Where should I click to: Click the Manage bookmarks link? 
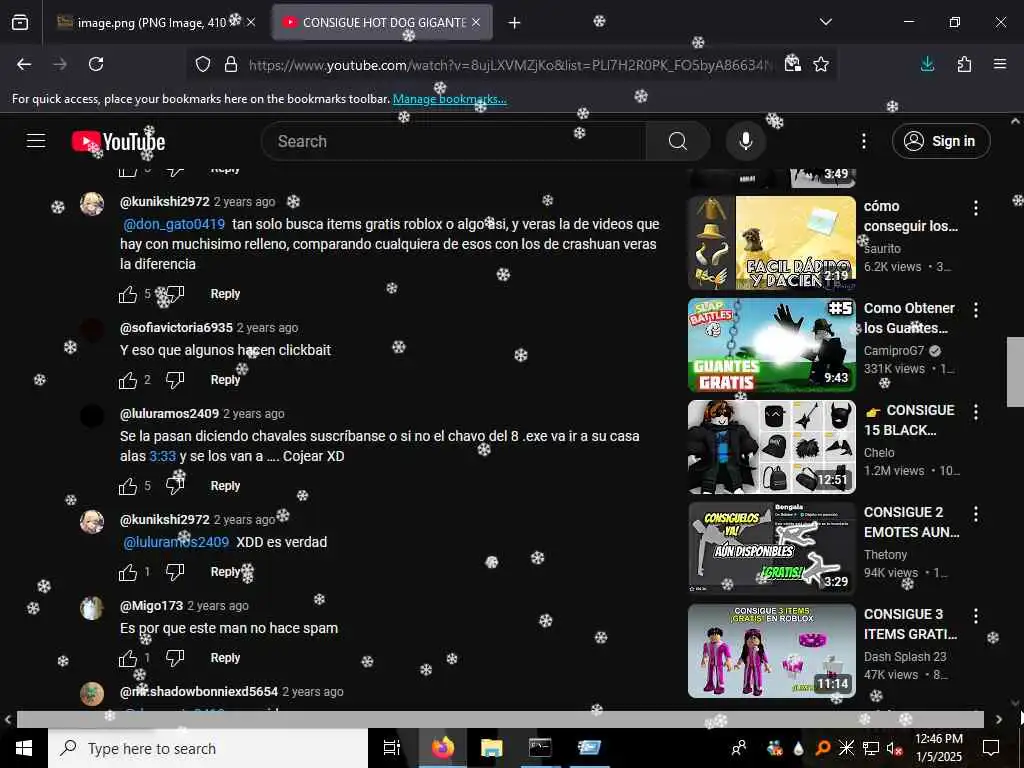point(449,99)
